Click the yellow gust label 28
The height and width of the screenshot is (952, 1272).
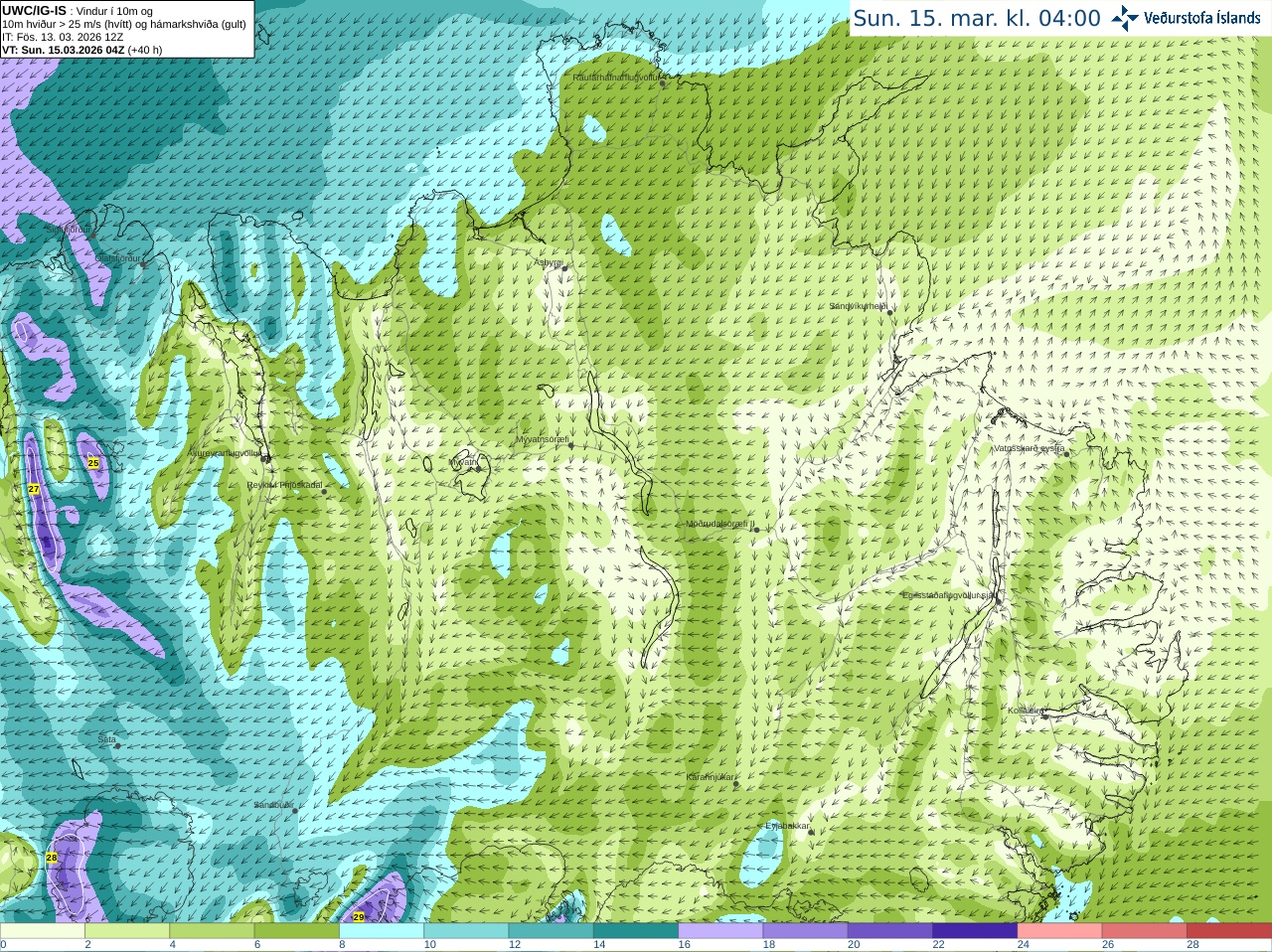52,858
